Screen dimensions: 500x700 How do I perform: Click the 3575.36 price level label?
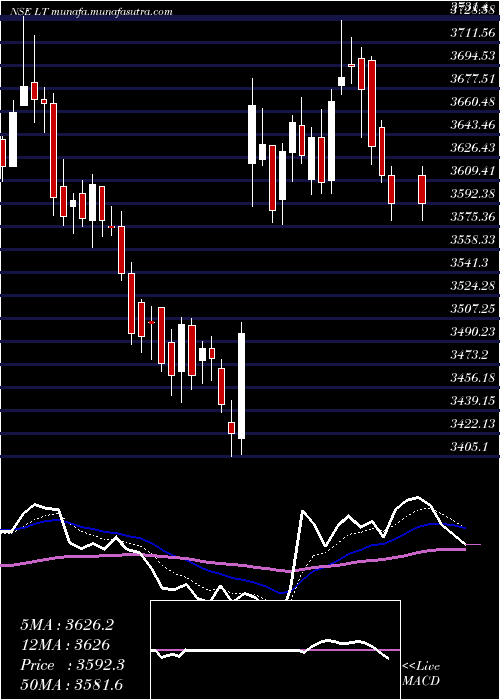473,217
